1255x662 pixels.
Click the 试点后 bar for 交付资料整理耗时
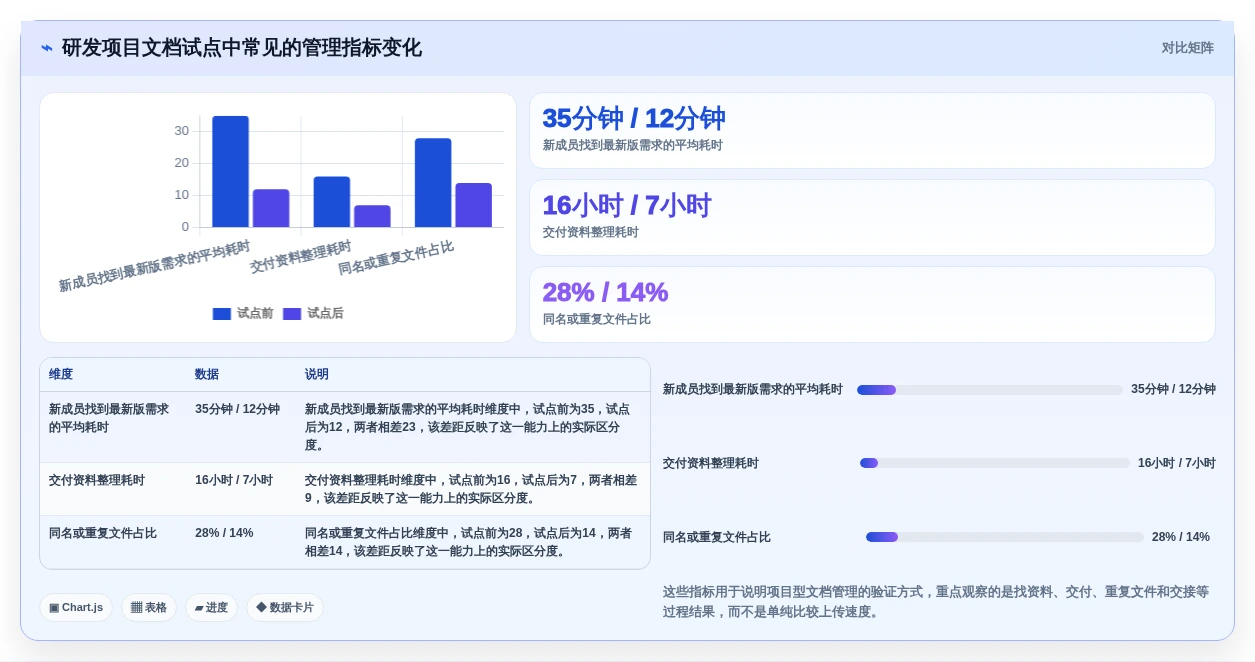(372, 216)
